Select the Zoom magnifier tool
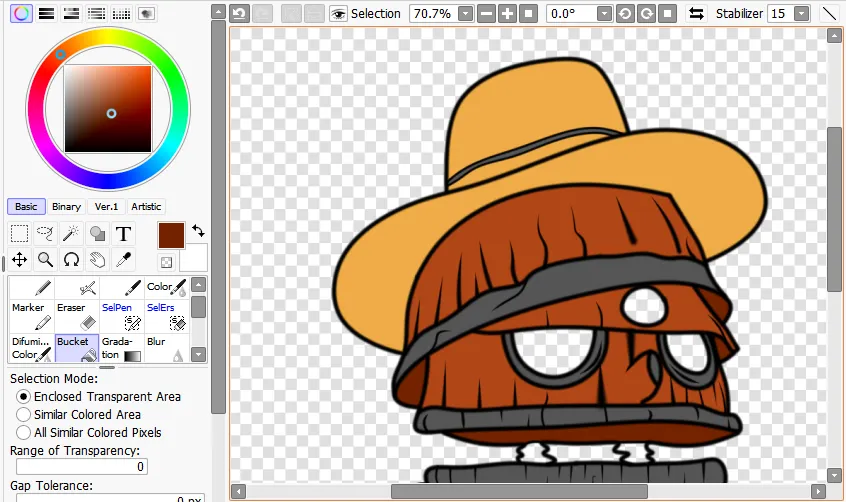846x502 pixels. pyautogui.click(x=45, y=260)
